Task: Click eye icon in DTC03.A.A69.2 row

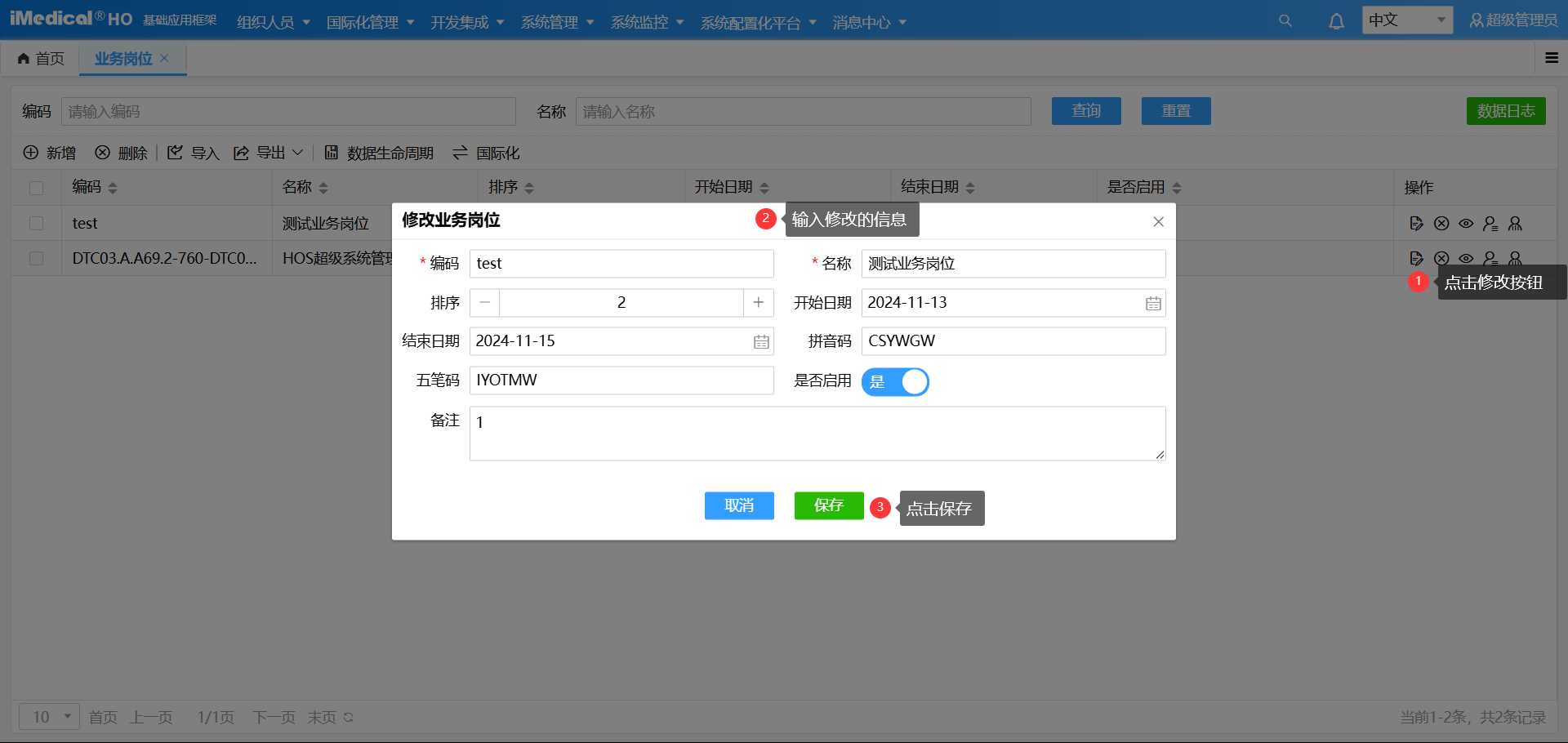Action: click(x=1466, y=258)
